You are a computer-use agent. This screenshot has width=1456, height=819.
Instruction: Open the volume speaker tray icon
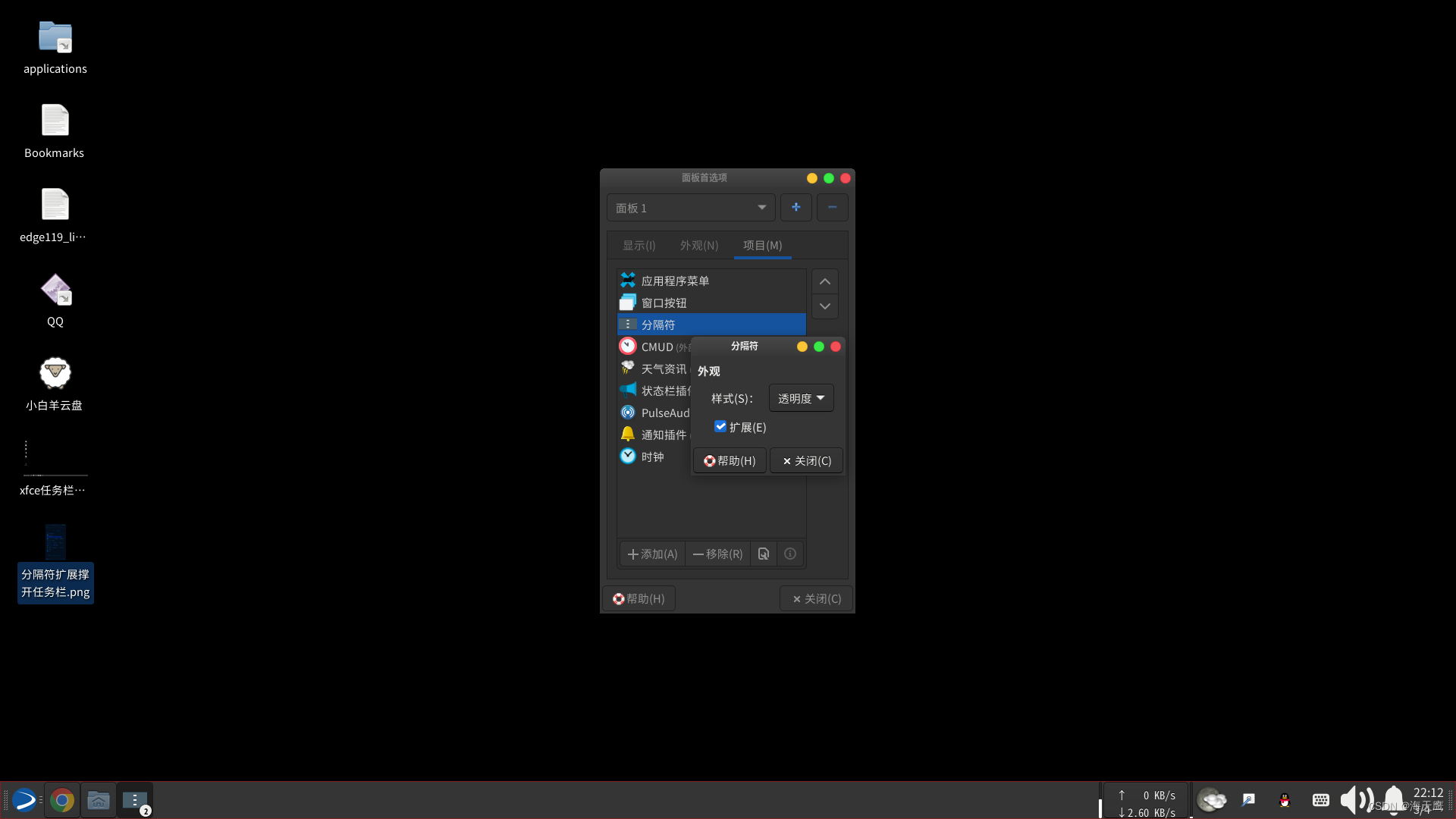coord(1356,800)
